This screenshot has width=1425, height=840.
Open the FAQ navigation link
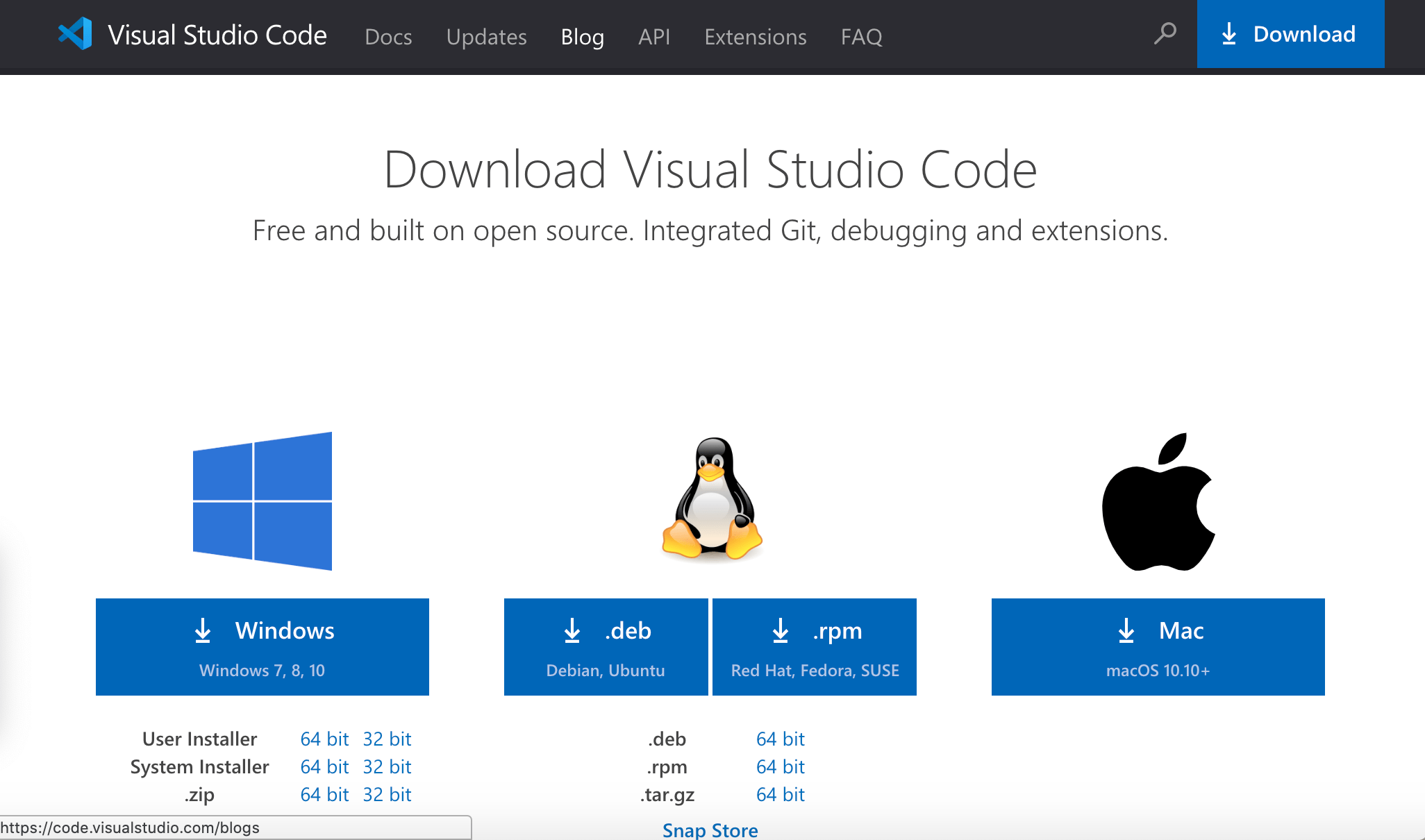tap(862, 36)
